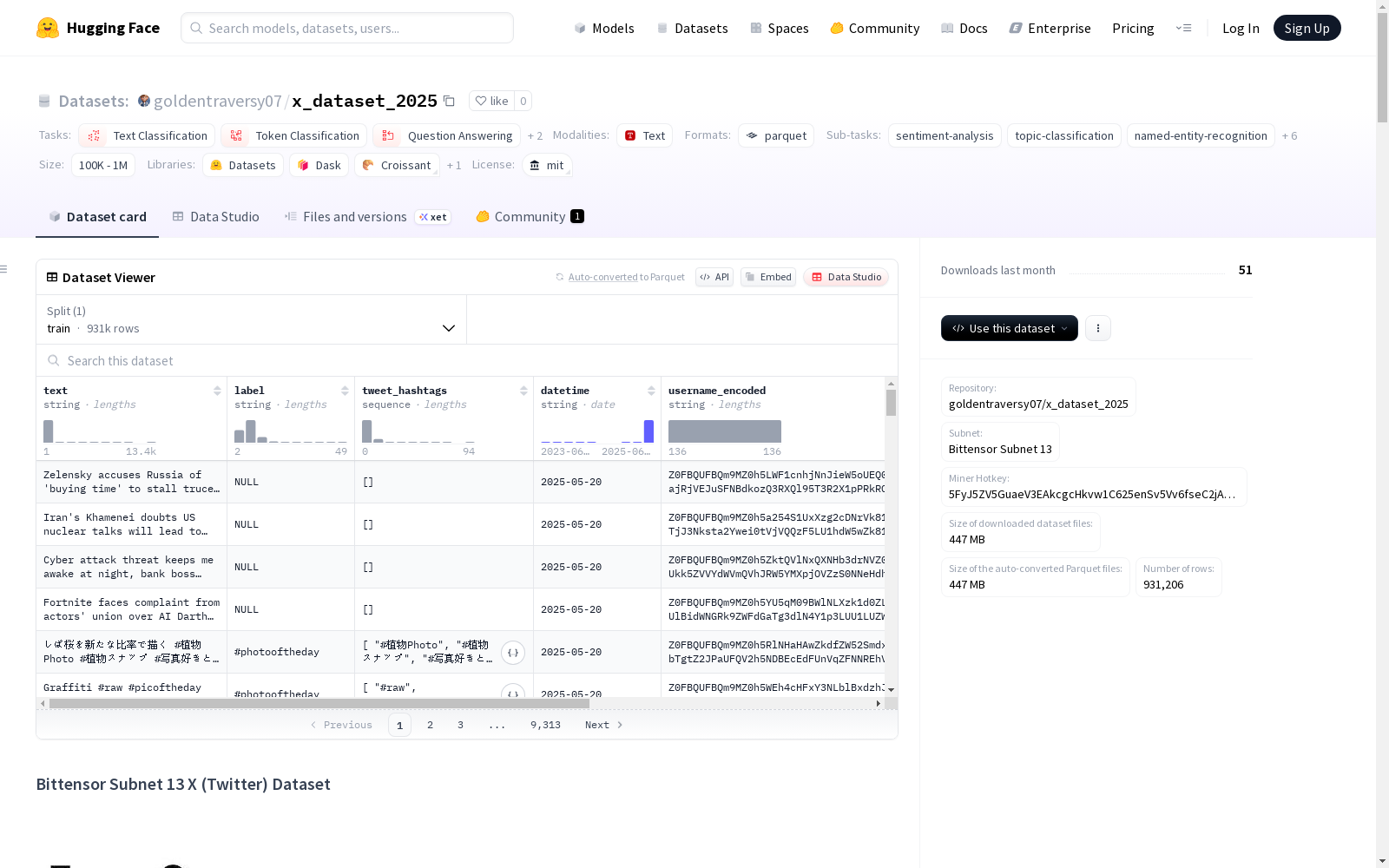The image size is (1389, 868).
Task: Show the +6 more sub-tasks
Action: coord(1290,135)
